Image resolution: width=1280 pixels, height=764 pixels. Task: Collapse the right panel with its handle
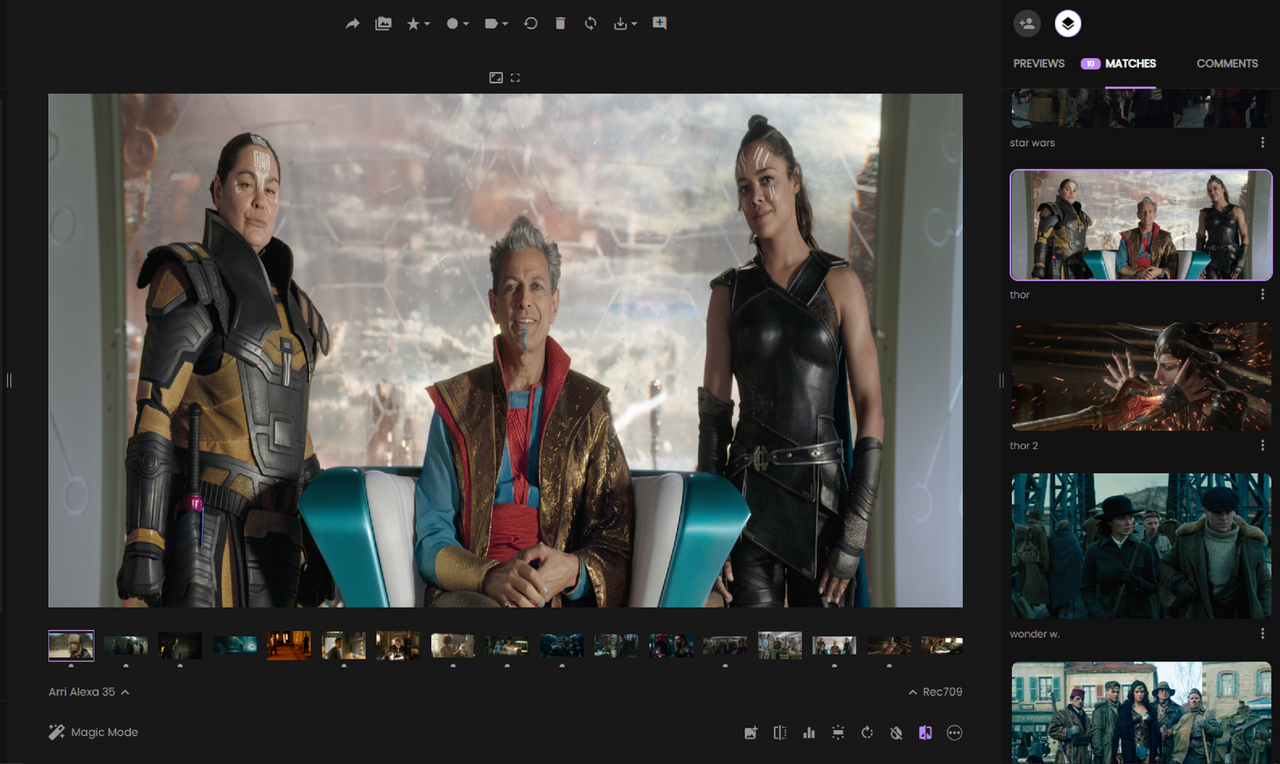[1000, 380]
